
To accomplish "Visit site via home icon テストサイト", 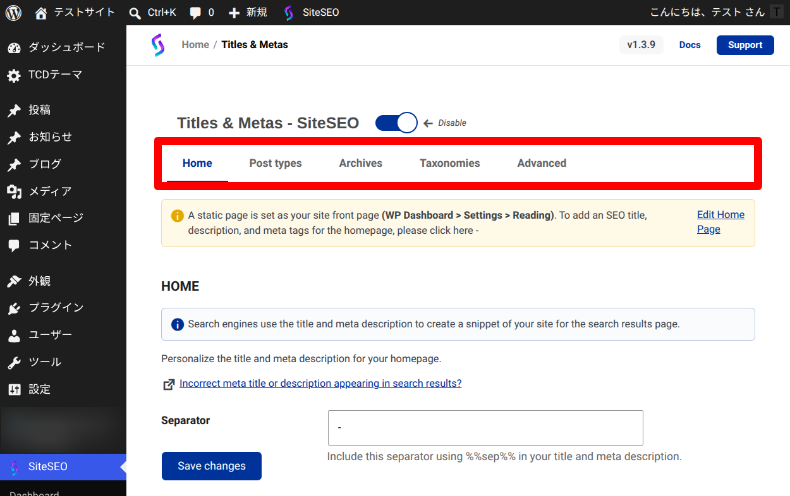I will pyautogui.click(x=75, y=12).
